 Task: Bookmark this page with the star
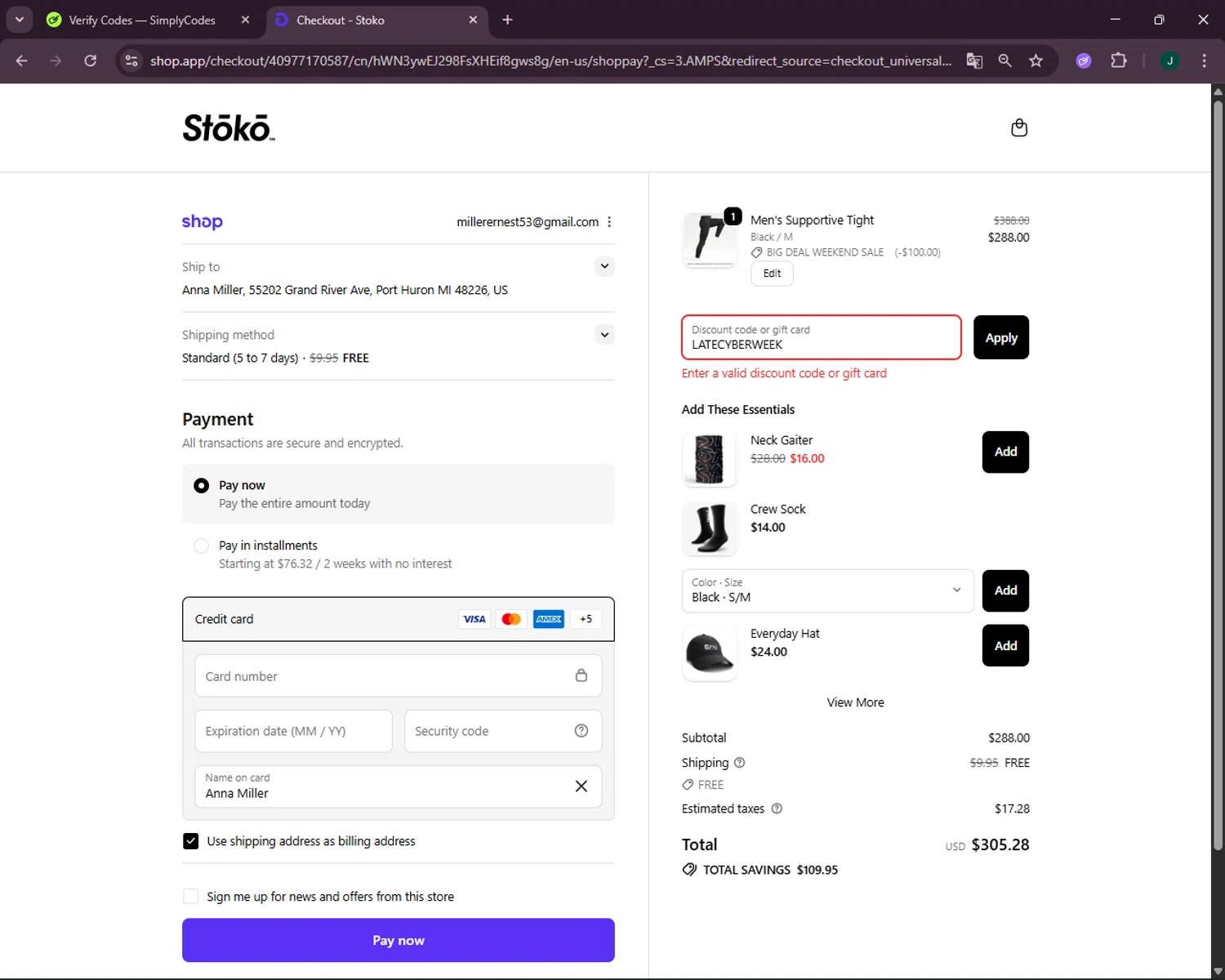1036,60
